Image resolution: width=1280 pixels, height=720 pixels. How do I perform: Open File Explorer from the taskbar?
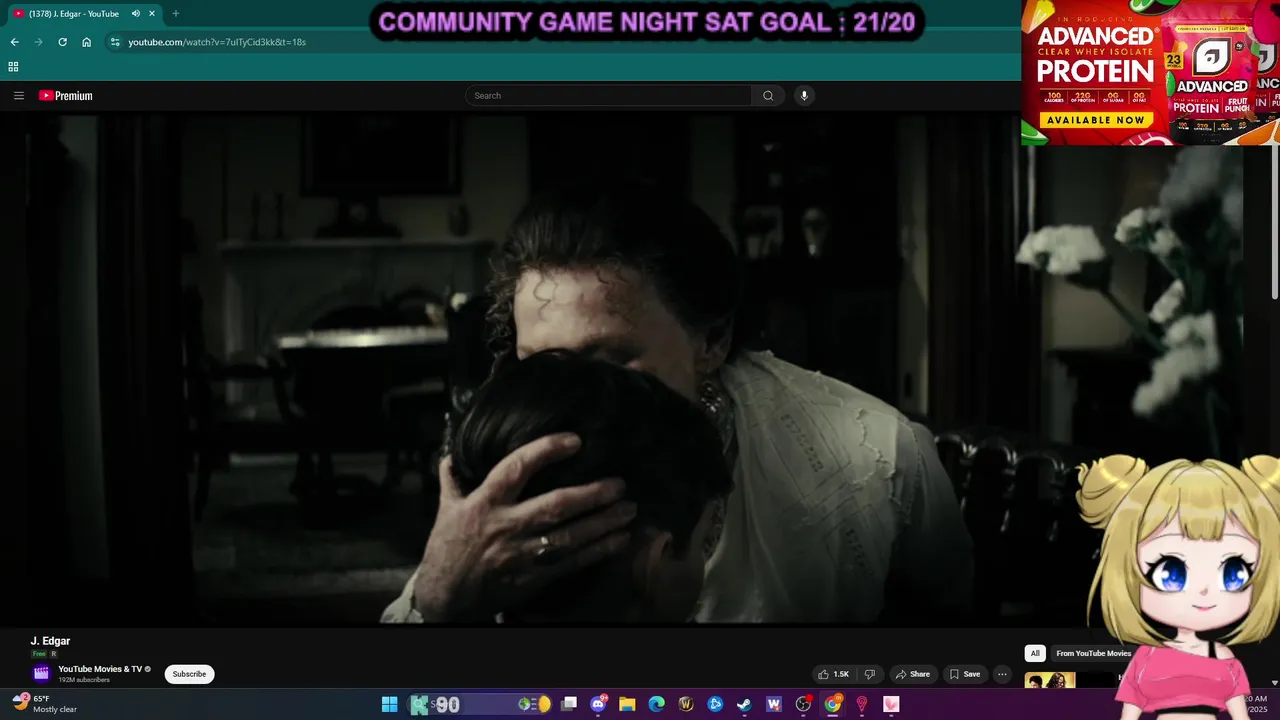point(627,705)
